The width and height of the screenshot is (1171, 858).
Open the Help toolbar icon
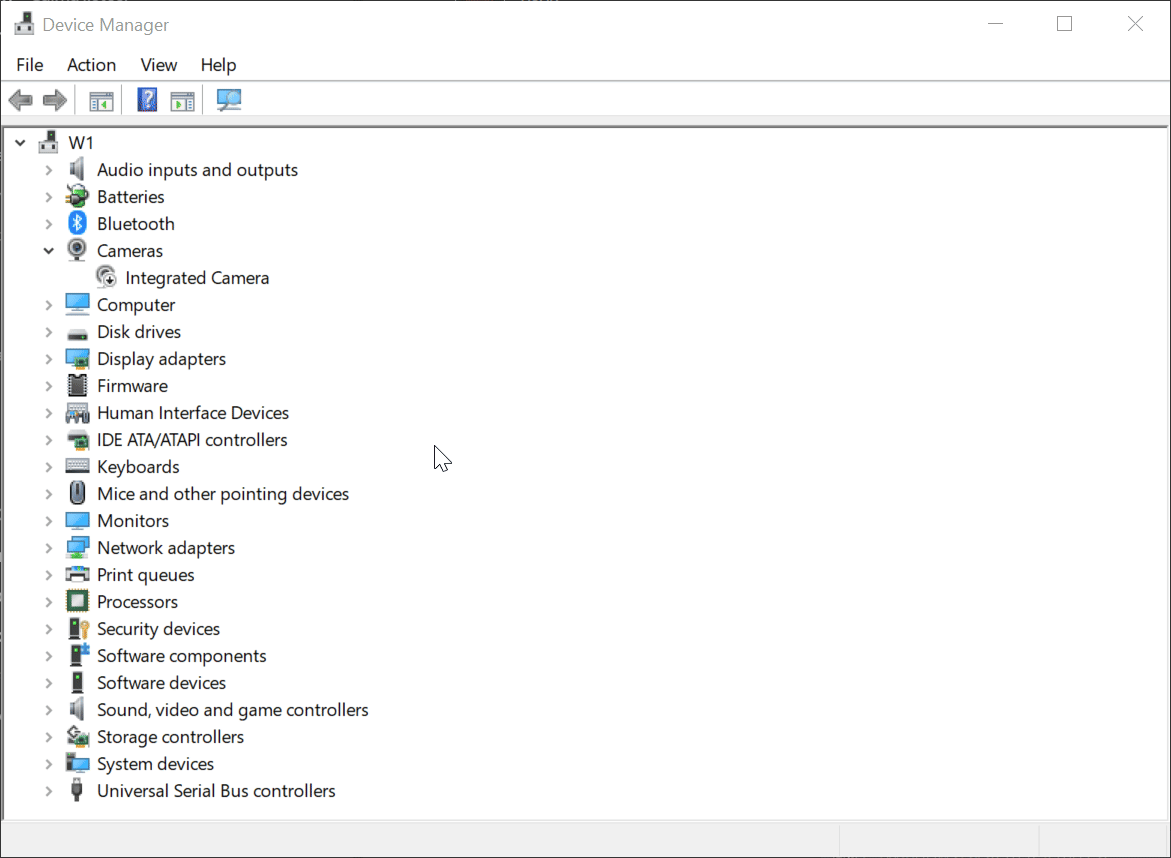tap(147, 100)
